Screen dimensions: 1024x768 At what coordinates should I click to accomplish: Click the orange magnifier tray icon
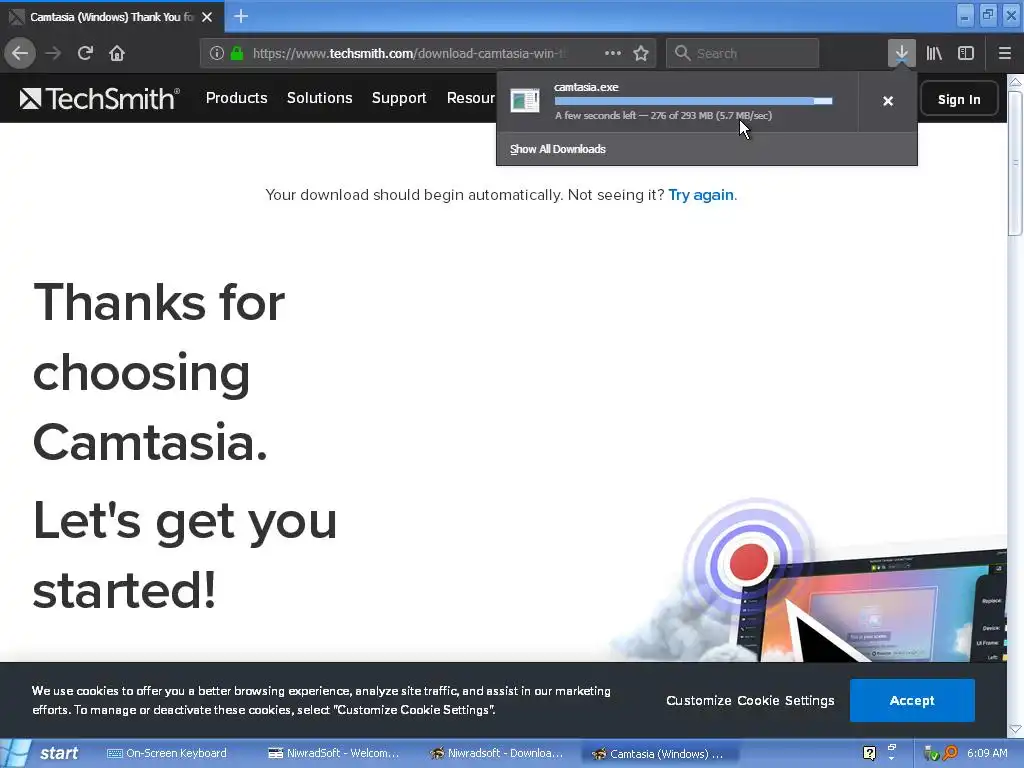coord(950,753)
